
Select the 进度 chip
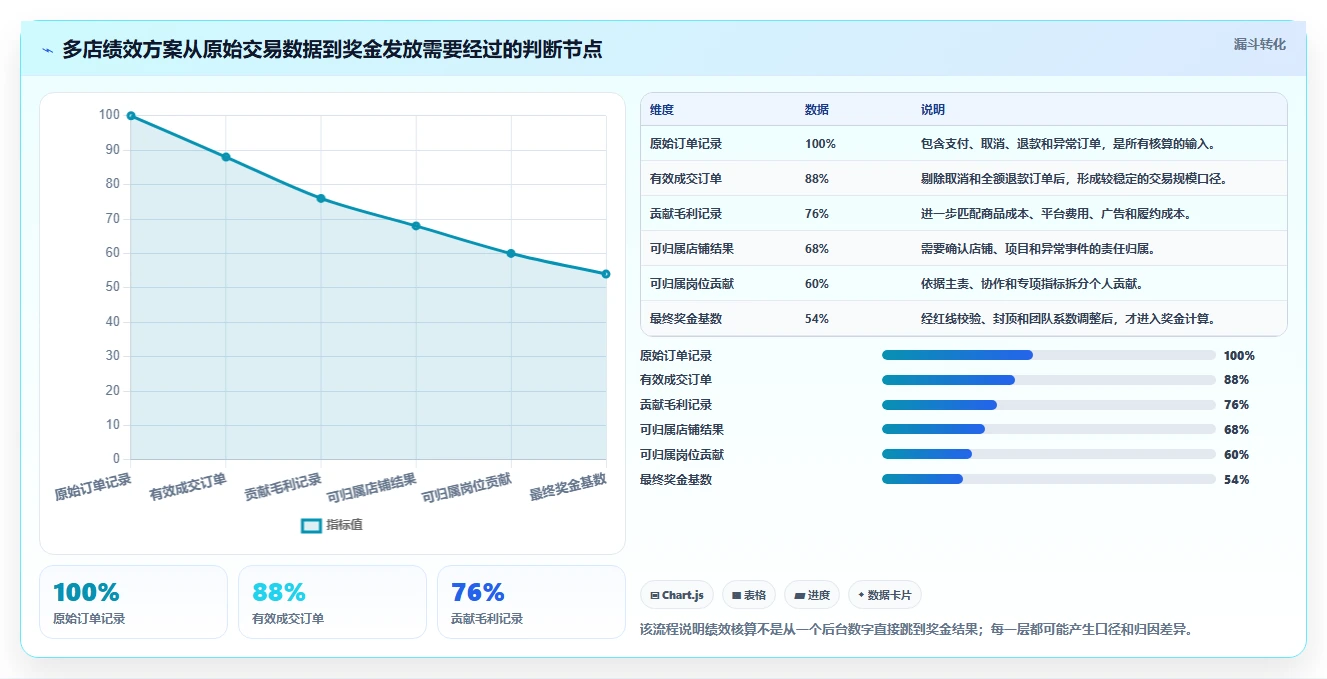pos(811,595)
